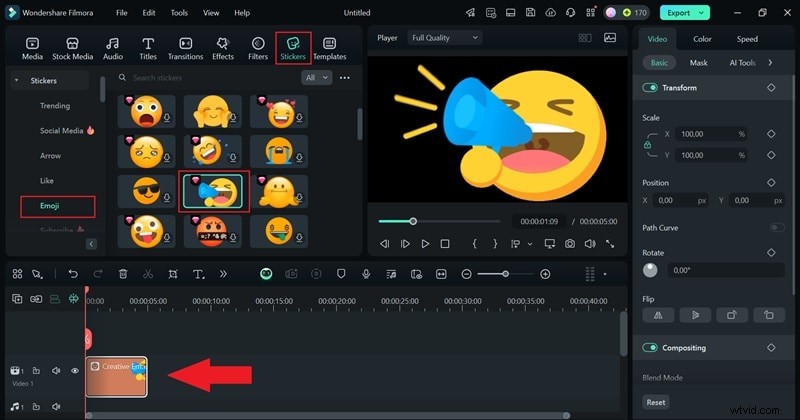
Task: Toggle the Compositing switch
Action: [650, 348]
